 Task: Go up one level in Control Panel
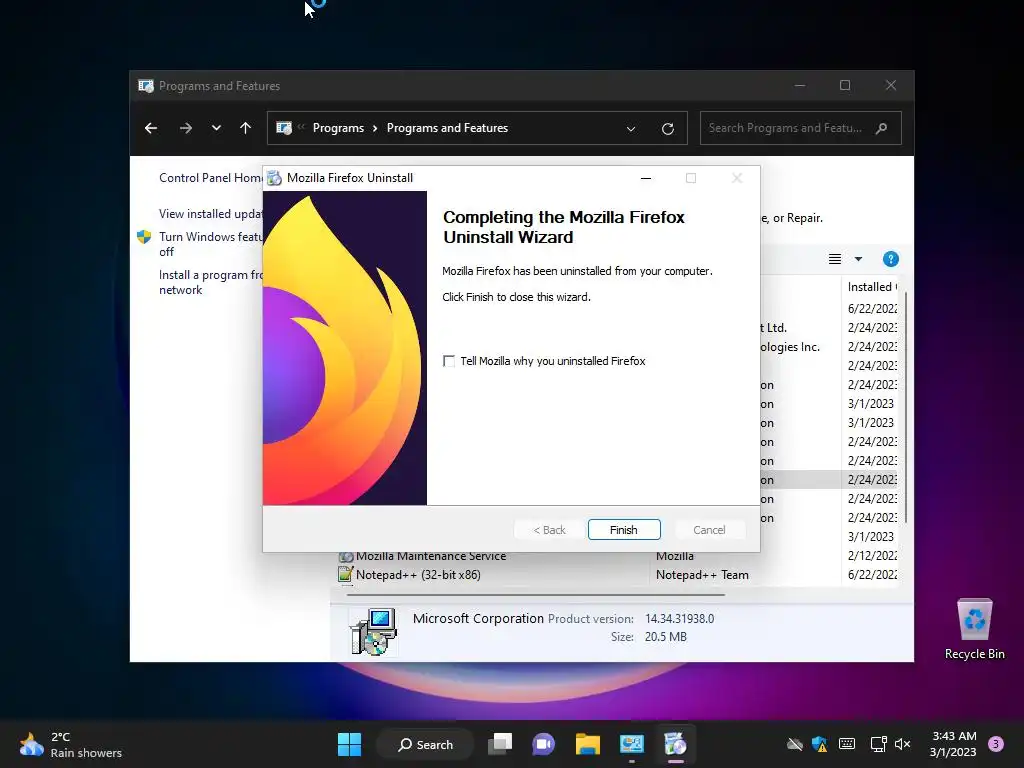[246, 128]
